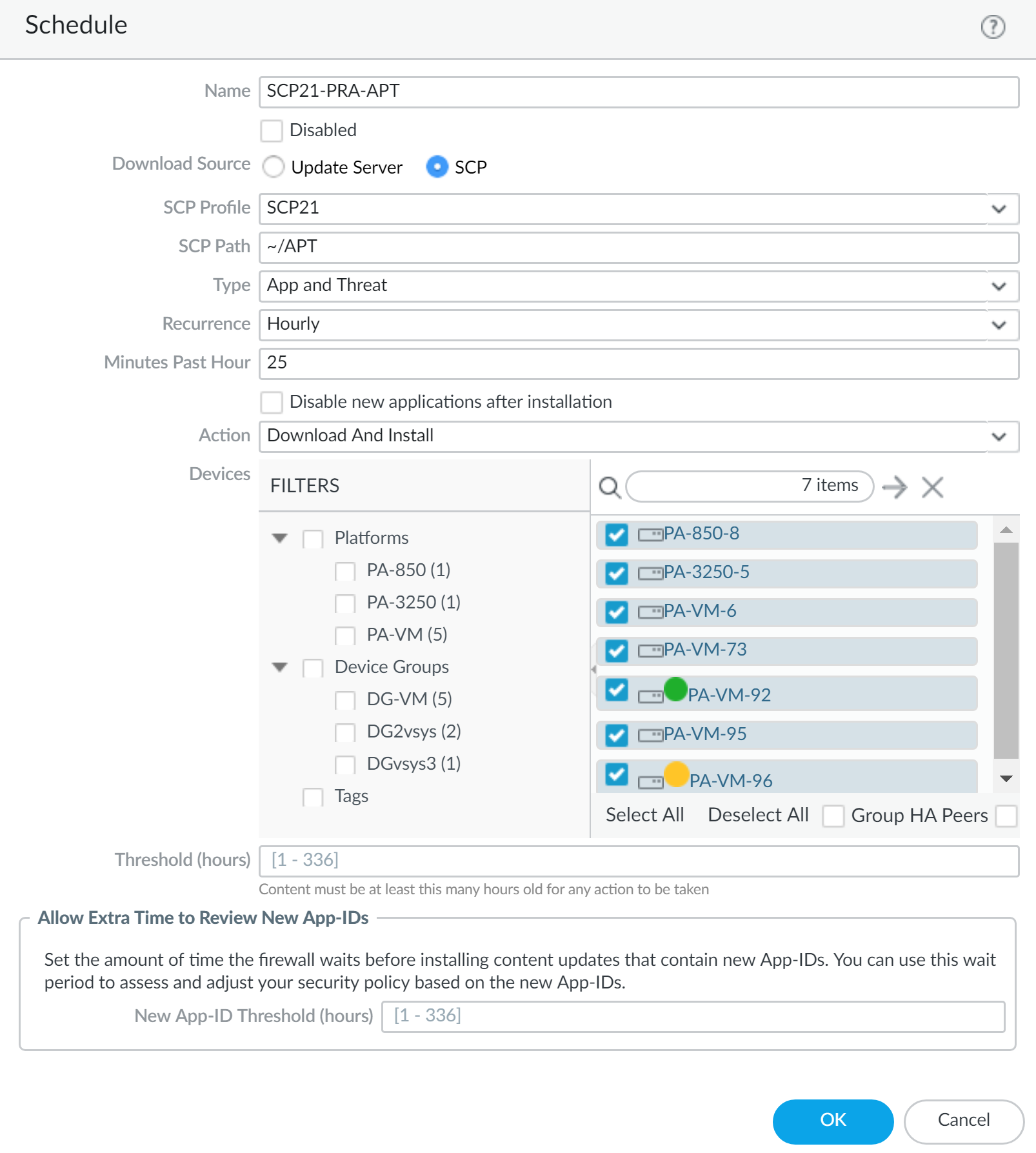Open the Recurrence dropdown
1036x1153 pixels.
[x=999, y=325]
